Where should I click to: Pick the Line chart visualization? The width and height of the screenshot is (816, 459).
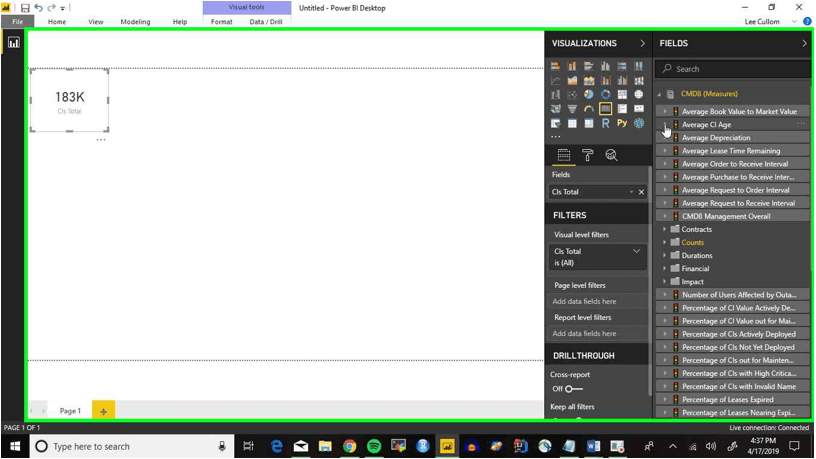(555, 80)
